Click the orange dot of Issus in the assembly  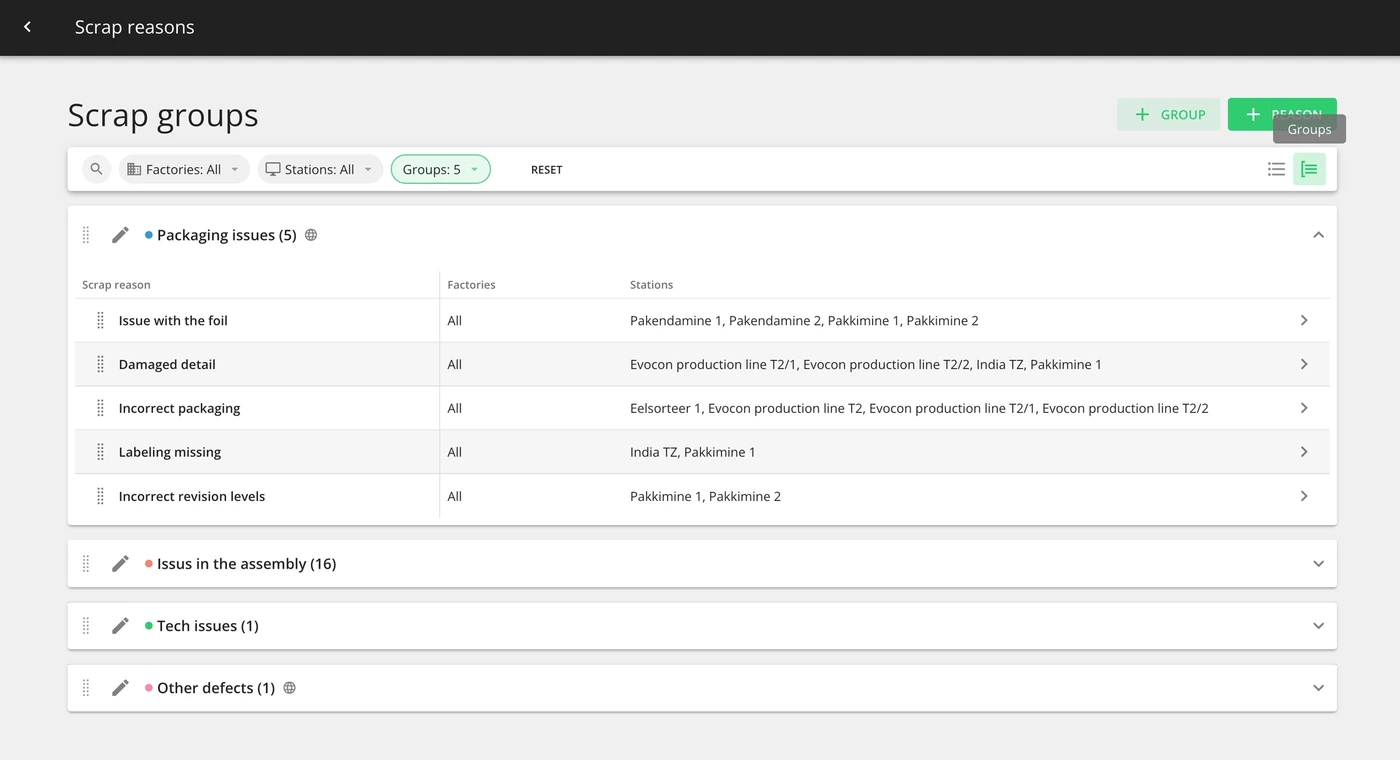[x=149, y=564]
